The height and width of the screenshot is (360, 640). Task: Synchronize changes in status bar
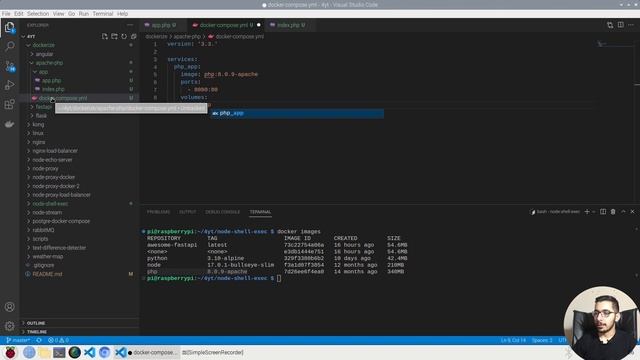pos(39,340)
